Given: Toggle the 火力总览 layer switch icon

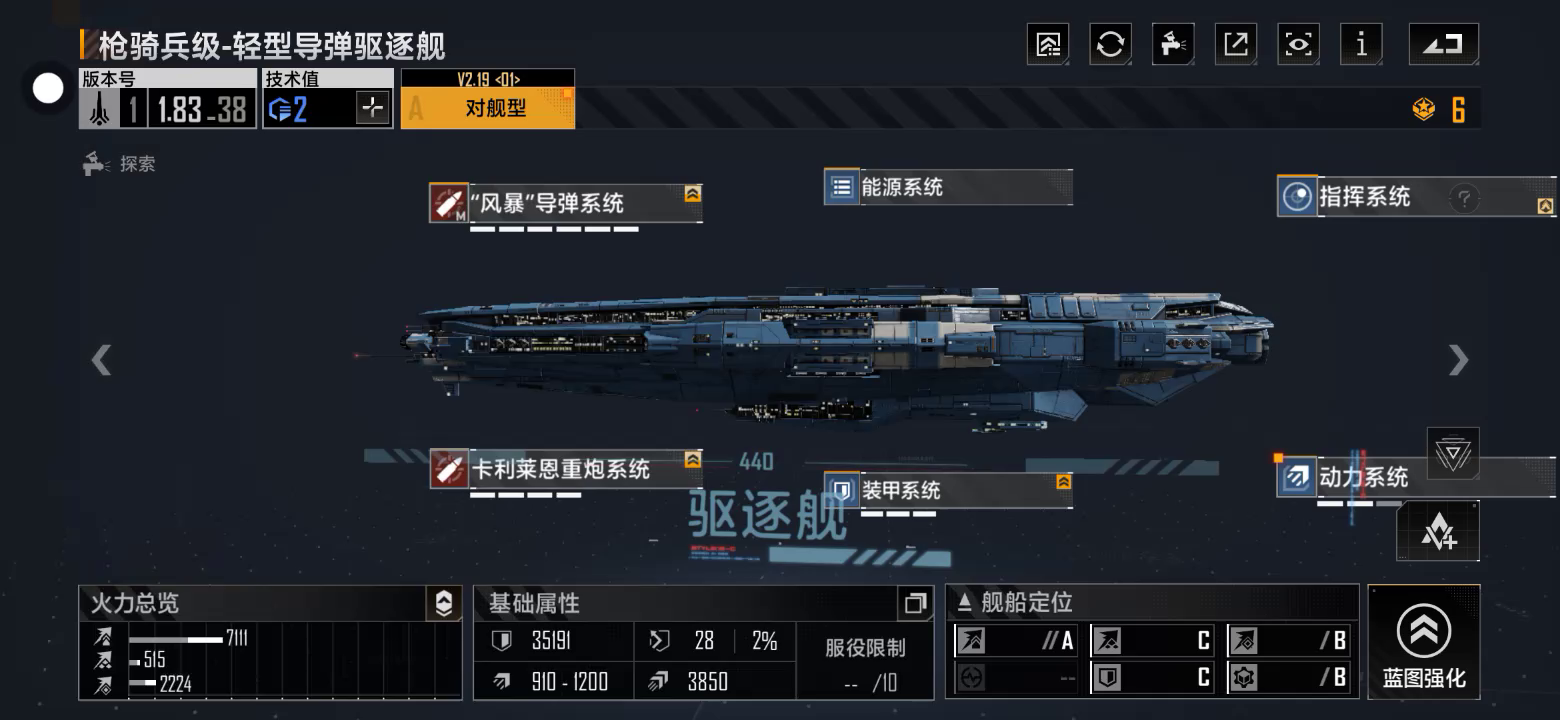Looking at the screenshot, I should (444, 603).
